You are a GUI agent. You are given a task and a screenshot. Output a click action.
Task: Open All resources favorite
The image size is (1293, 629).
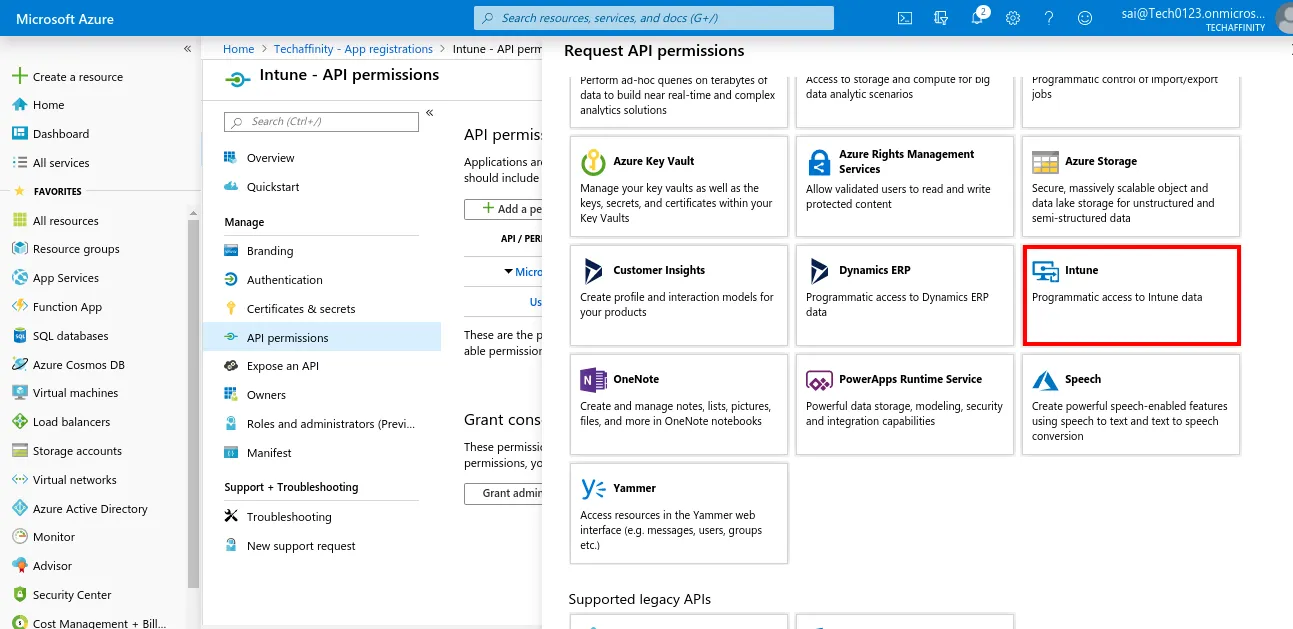click(55, 221)
